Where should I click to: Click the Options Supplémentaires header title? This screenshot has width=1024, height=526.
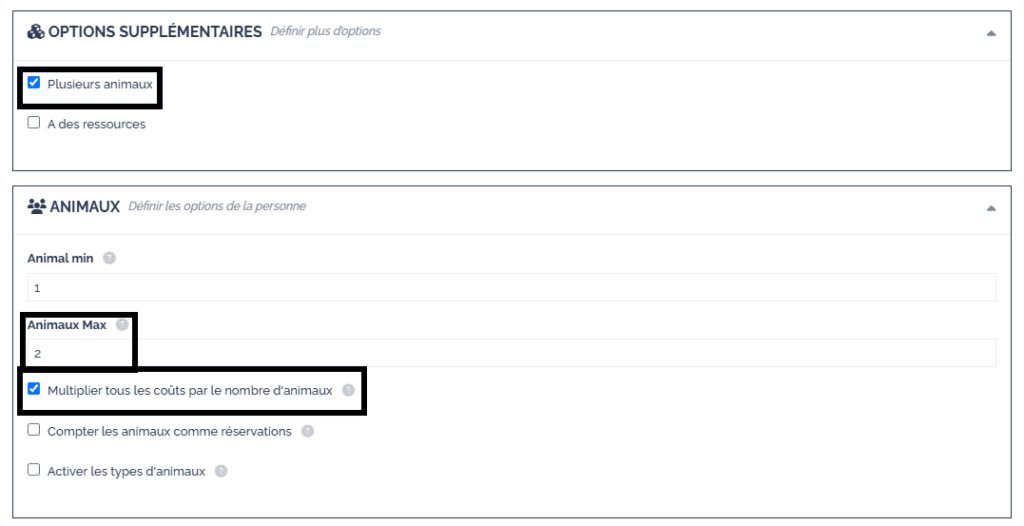pyautogui.click(x=155, y=32)
